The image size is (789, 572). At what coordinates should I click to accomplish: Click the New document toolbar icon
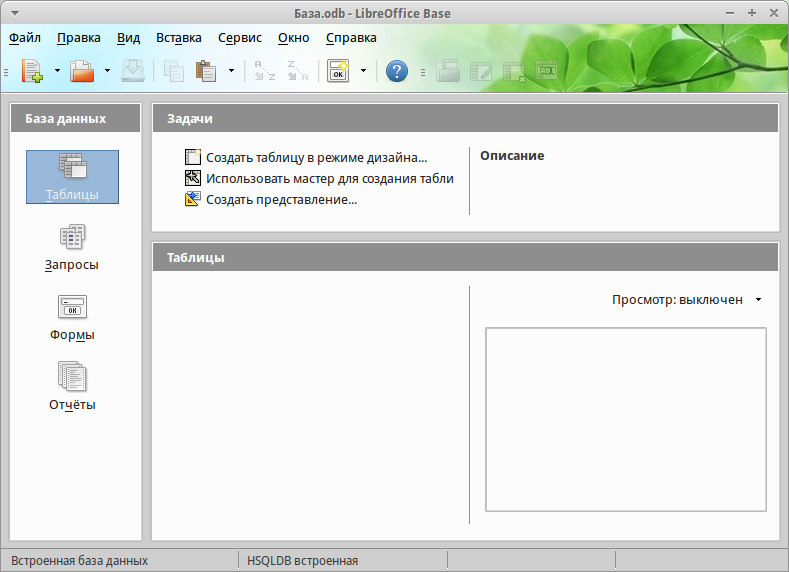(32, 71)
